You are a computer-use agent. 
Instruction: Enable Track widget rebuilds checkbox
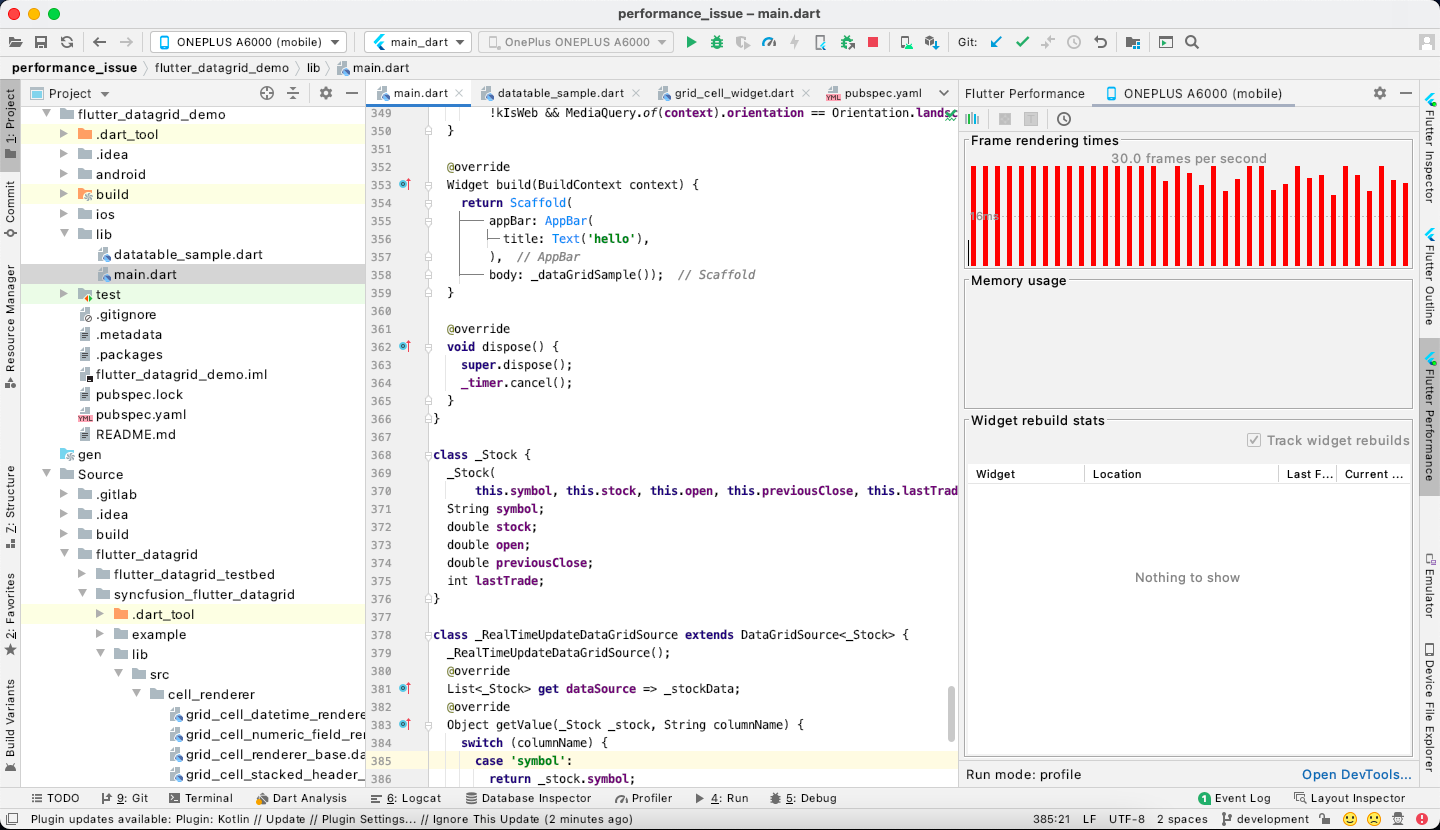point(1253,440)
